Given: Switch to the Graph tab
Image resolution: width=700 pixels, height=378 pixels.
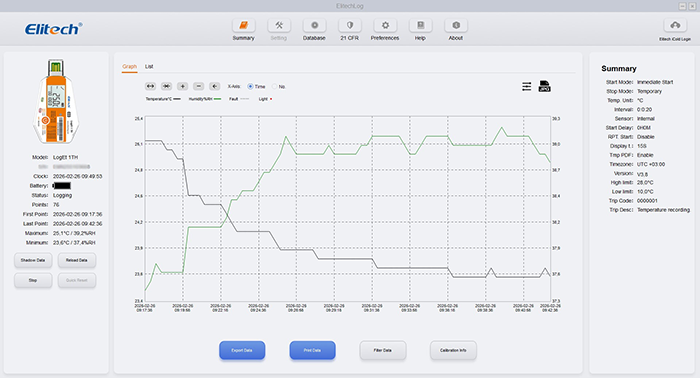Looking at the screenshot, I should coord(129,66).
